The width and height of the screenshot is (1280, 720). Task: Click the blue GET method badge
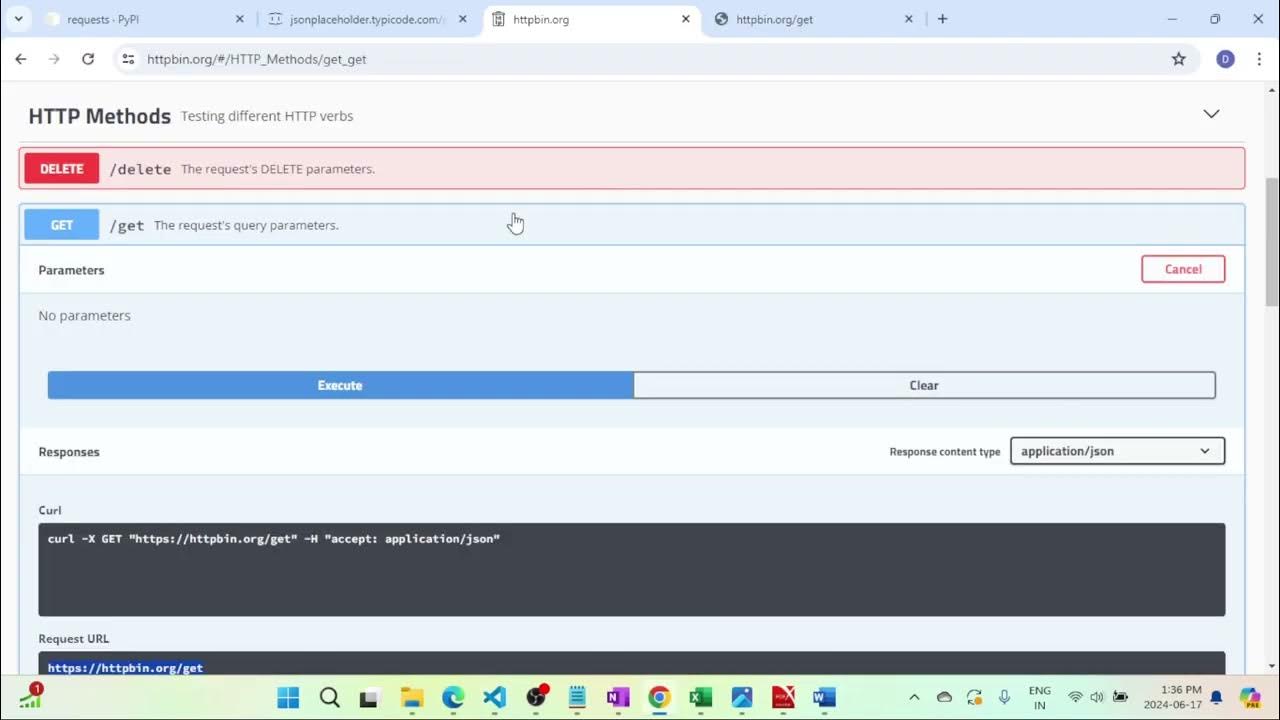[x=62, y=225]
